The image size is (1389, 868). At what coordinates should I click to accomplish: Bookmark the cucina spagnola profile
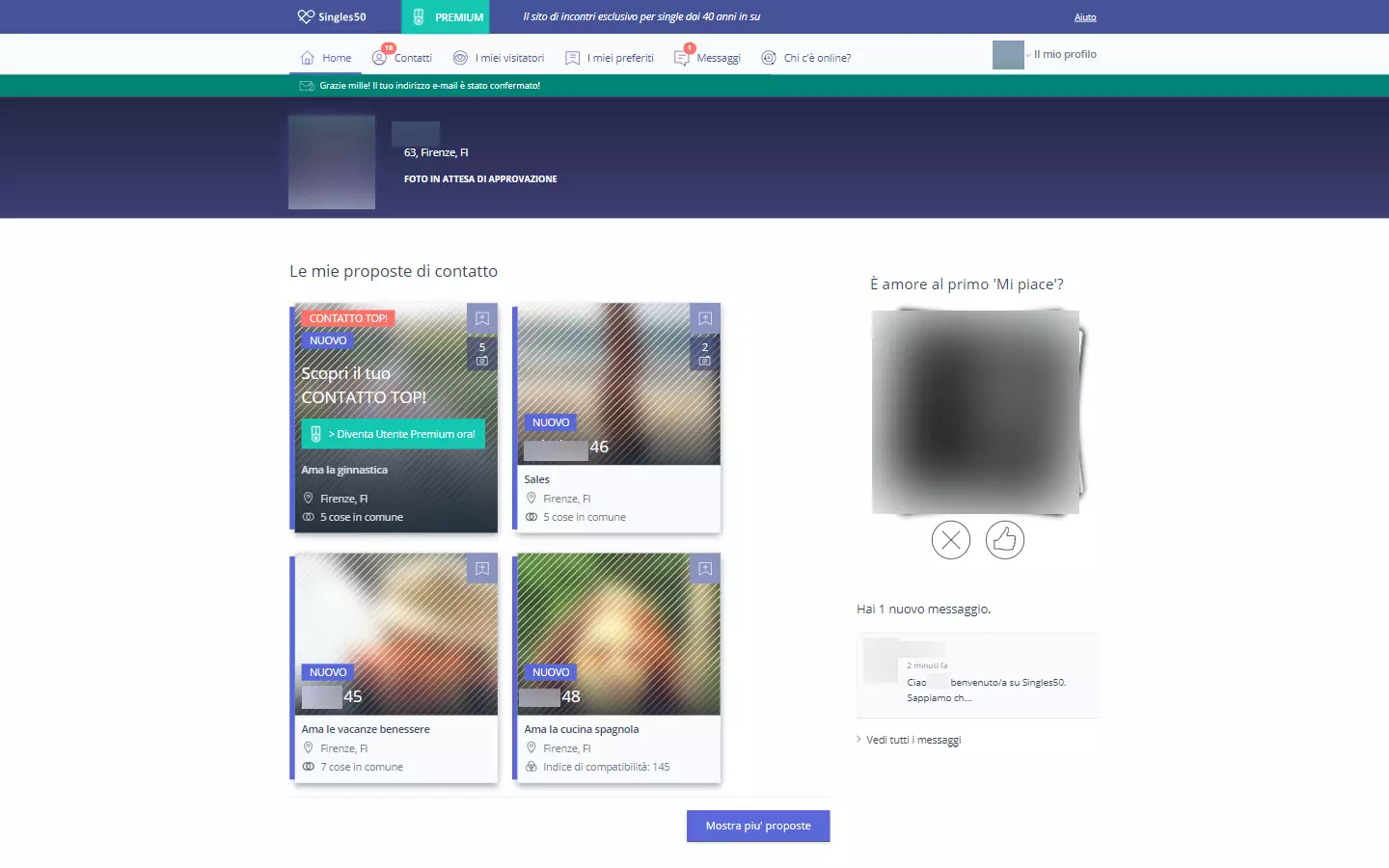(x=705, y=568)
